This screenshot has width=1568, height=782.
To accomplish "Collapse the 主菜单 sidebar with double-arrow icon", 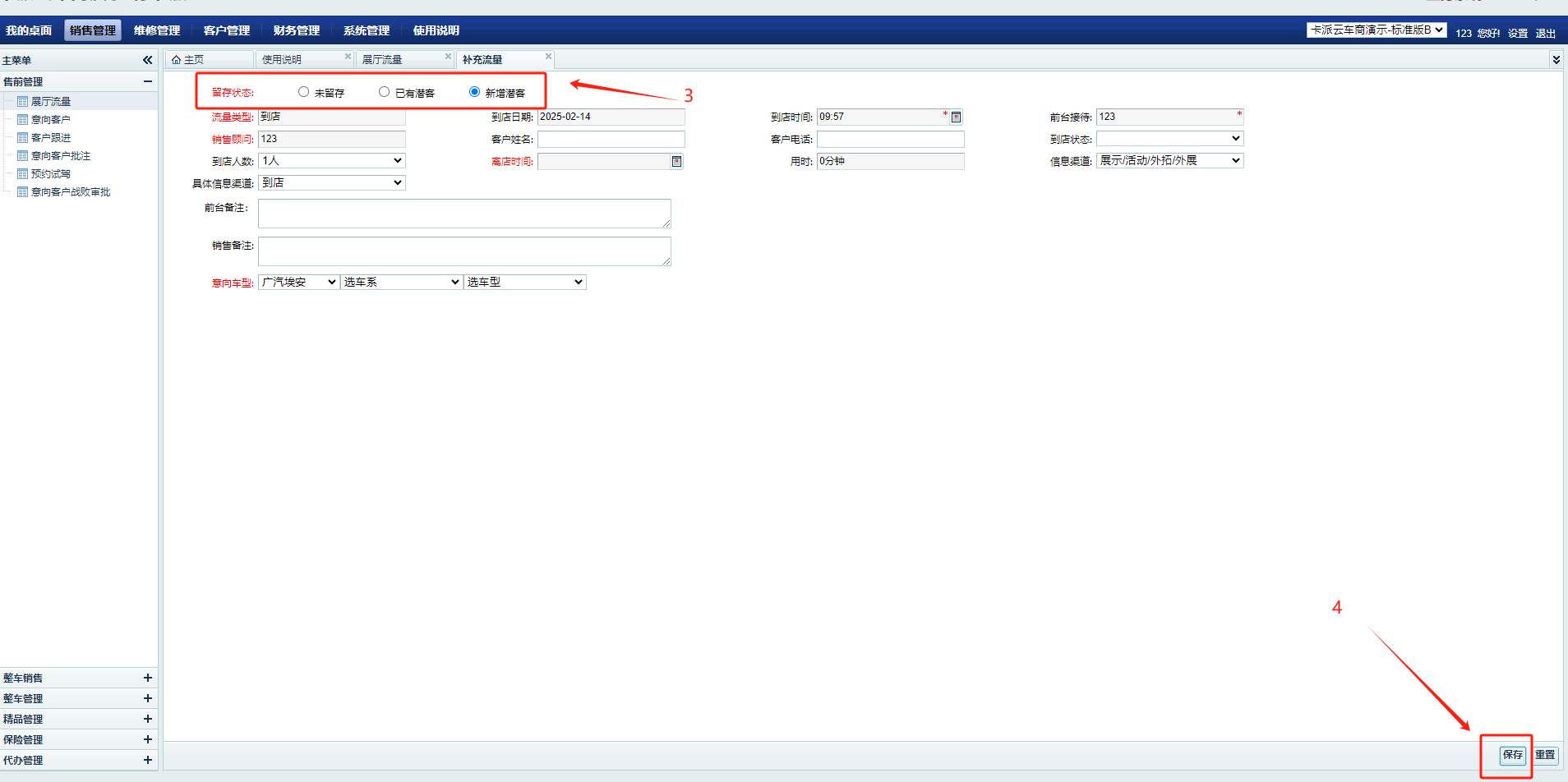I will tap(148, 60).
